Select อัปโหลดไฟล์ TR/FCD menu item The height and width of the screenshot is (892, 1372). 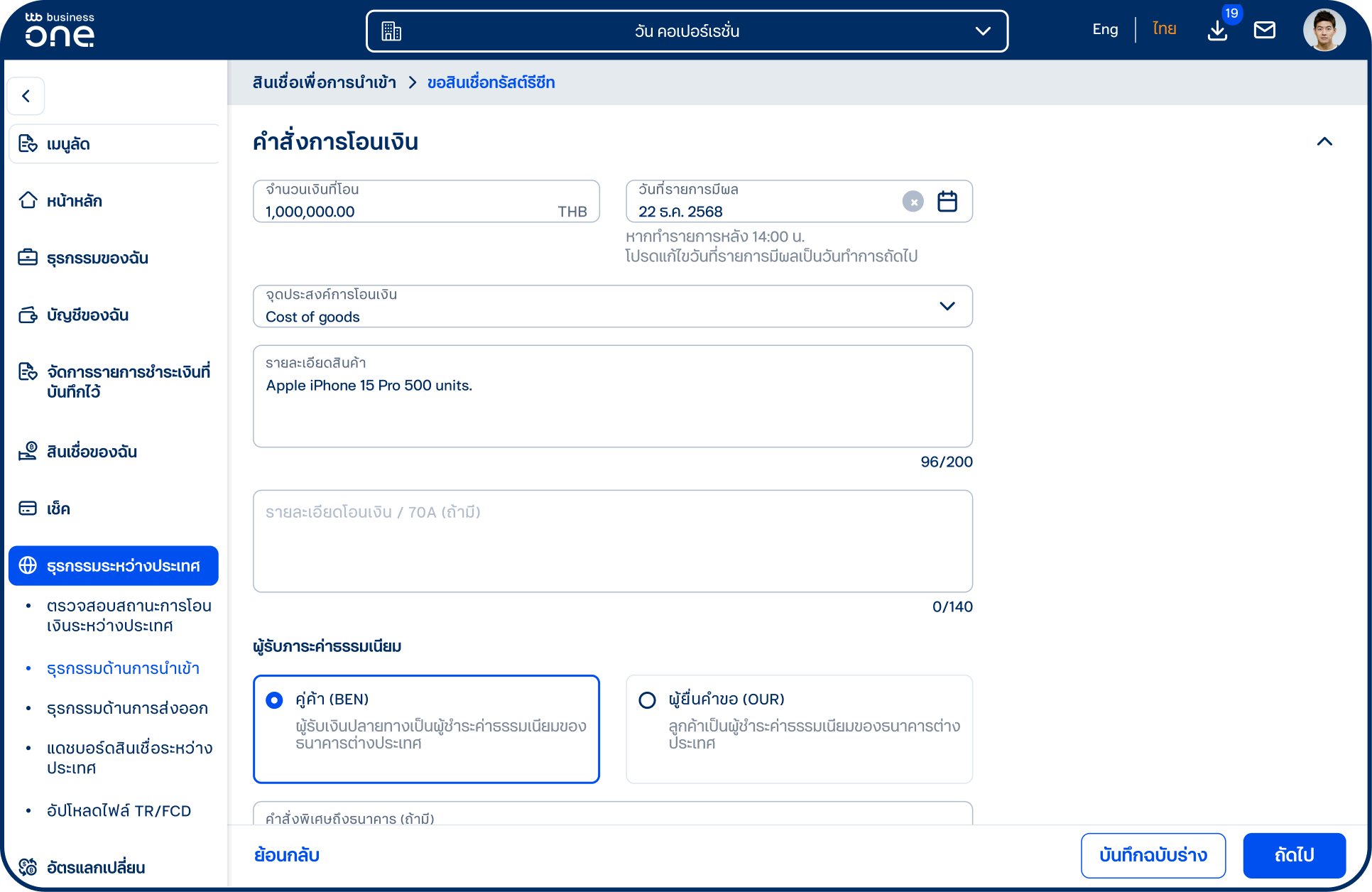[119, 811]
